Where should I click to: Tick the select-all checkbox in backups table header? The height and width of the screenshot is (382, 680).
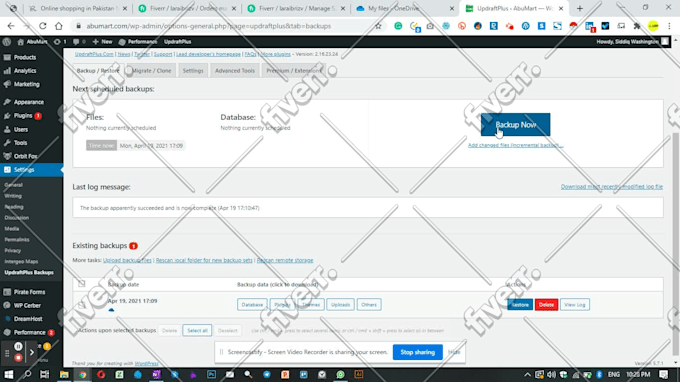(82, 284)
